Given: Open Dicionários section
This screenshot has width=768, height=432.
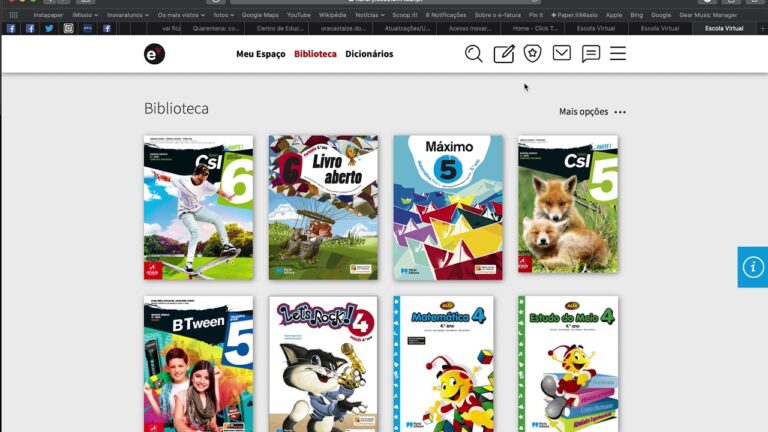Looking at the screenshot, I should coord(369,54).
